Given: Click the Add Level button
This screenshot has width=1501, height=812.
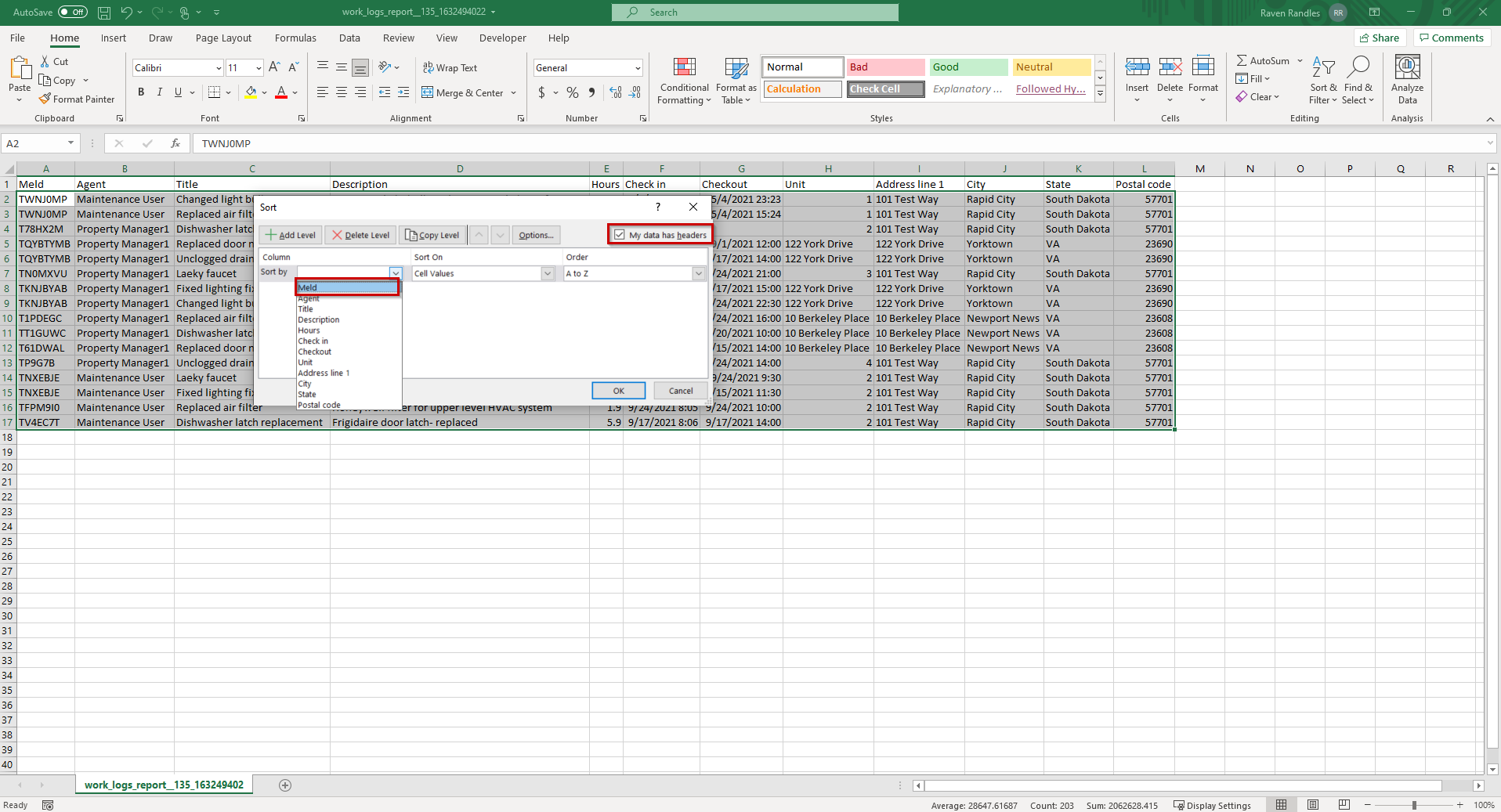Looking at the screenshot, I should pos(291,235).
